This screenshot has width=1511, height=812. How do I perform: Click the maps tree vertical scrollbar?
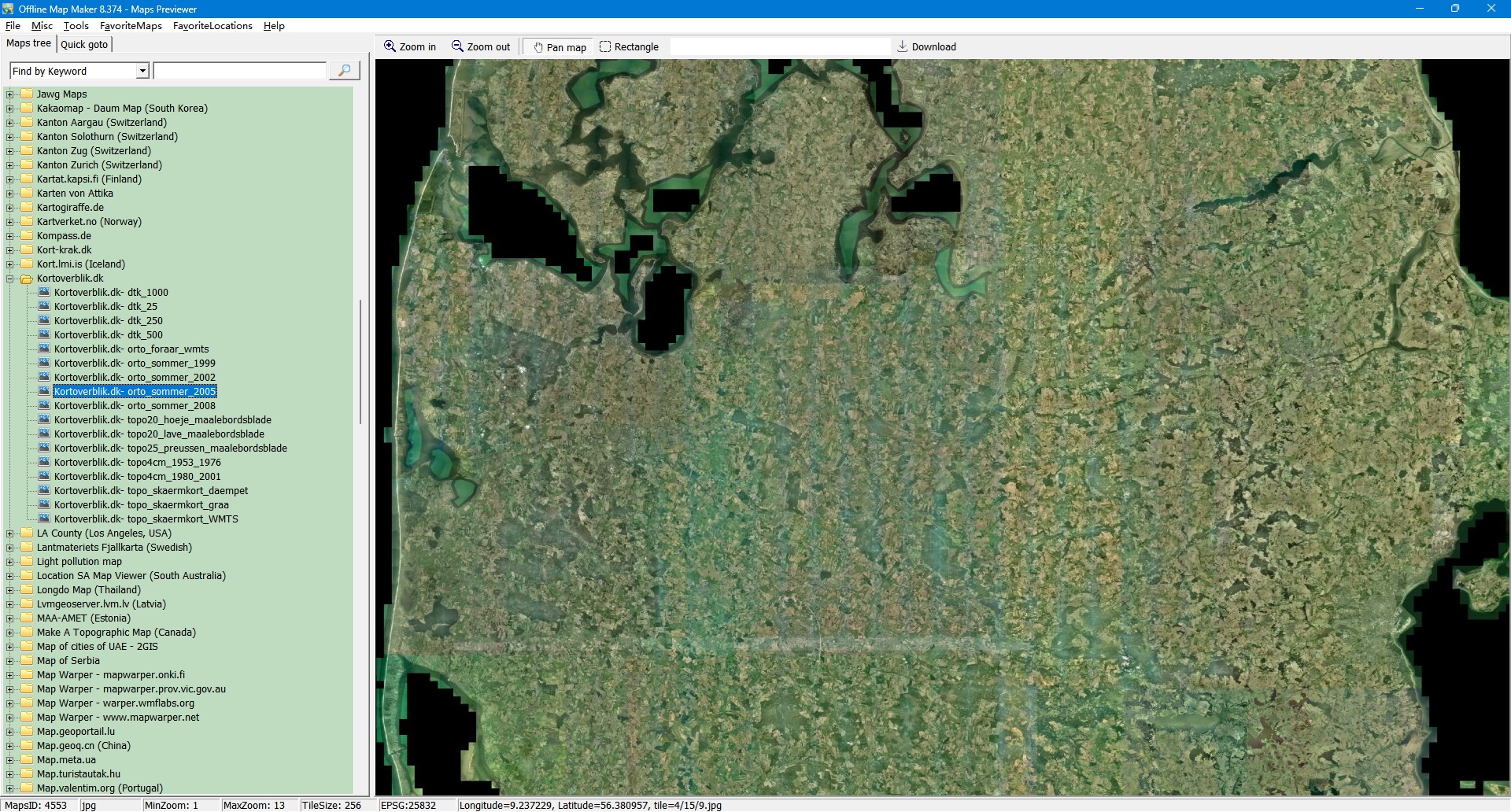point(360,362)
